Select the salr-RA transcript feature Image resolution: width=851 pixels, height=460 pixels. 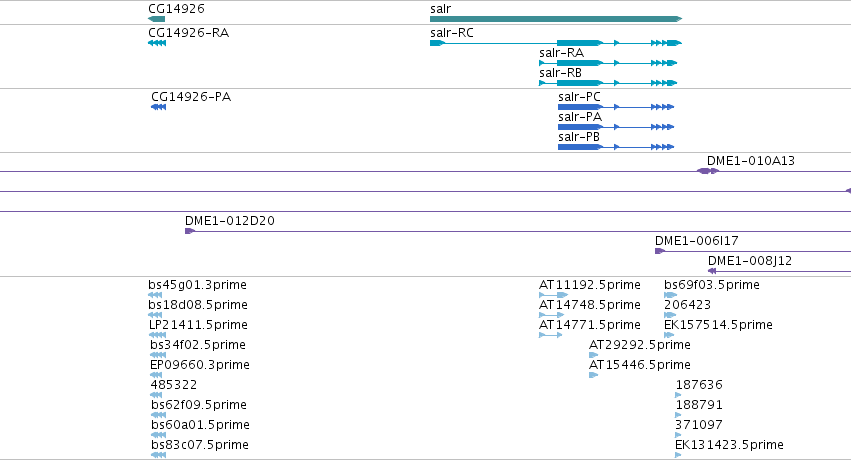pyautogui.click(x=608, y=63)
